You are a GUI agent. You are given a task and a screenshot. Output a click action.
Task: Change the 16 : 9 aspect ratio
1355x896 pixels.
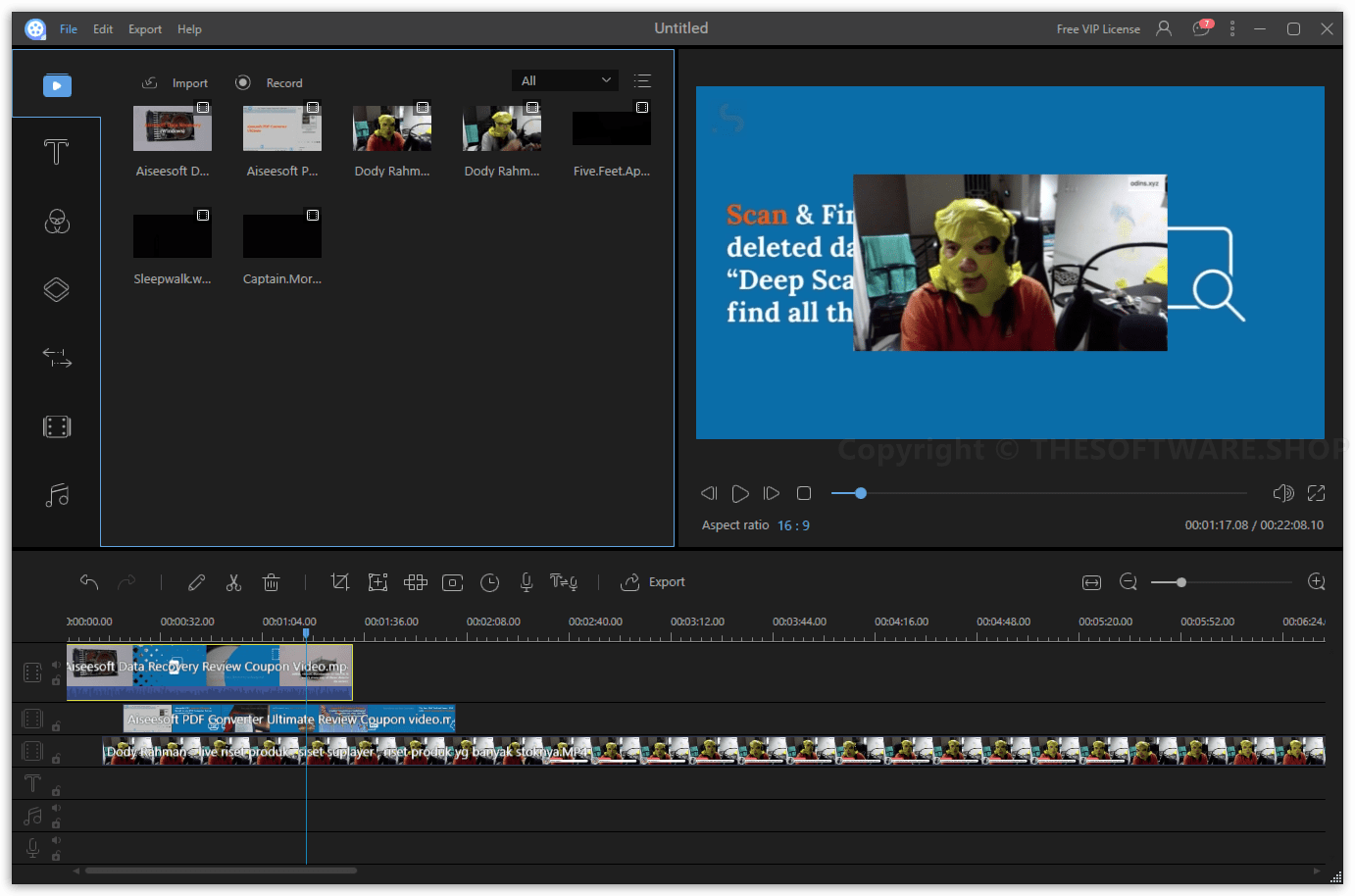point(793,525)
